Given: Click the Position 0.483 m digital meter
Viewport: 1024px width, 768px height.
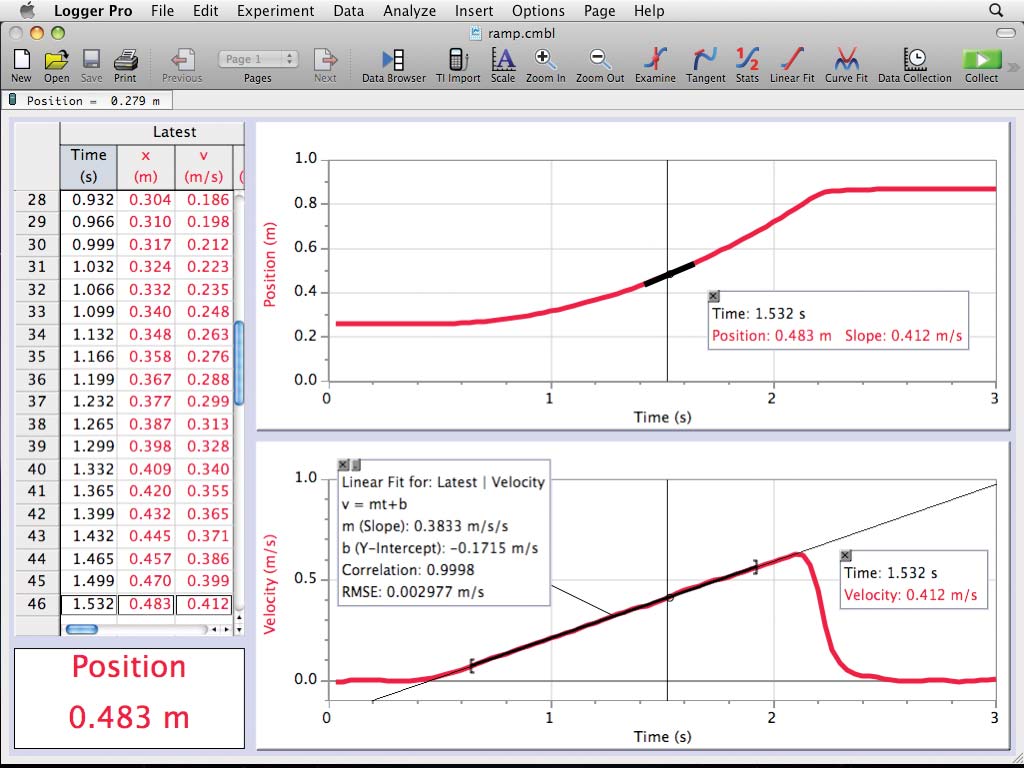Looking at the screenshot, I should click(129, 697).
